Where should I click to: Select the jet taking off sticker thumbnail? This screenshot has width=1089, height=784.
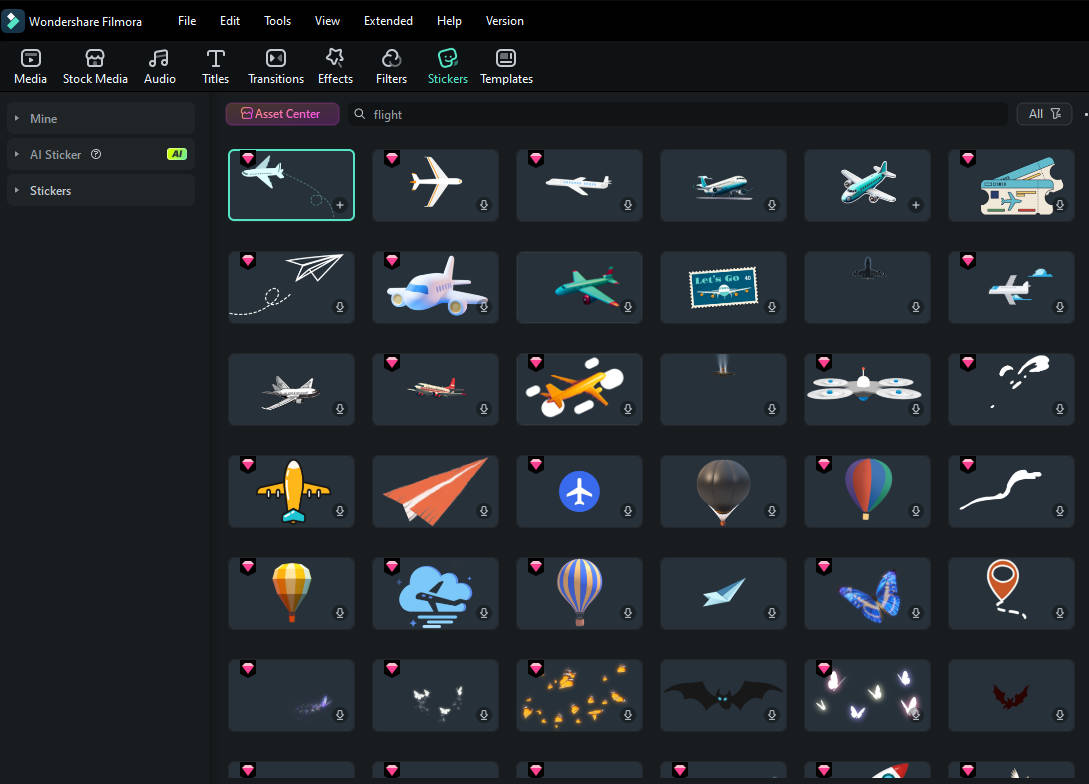(723, 185)
